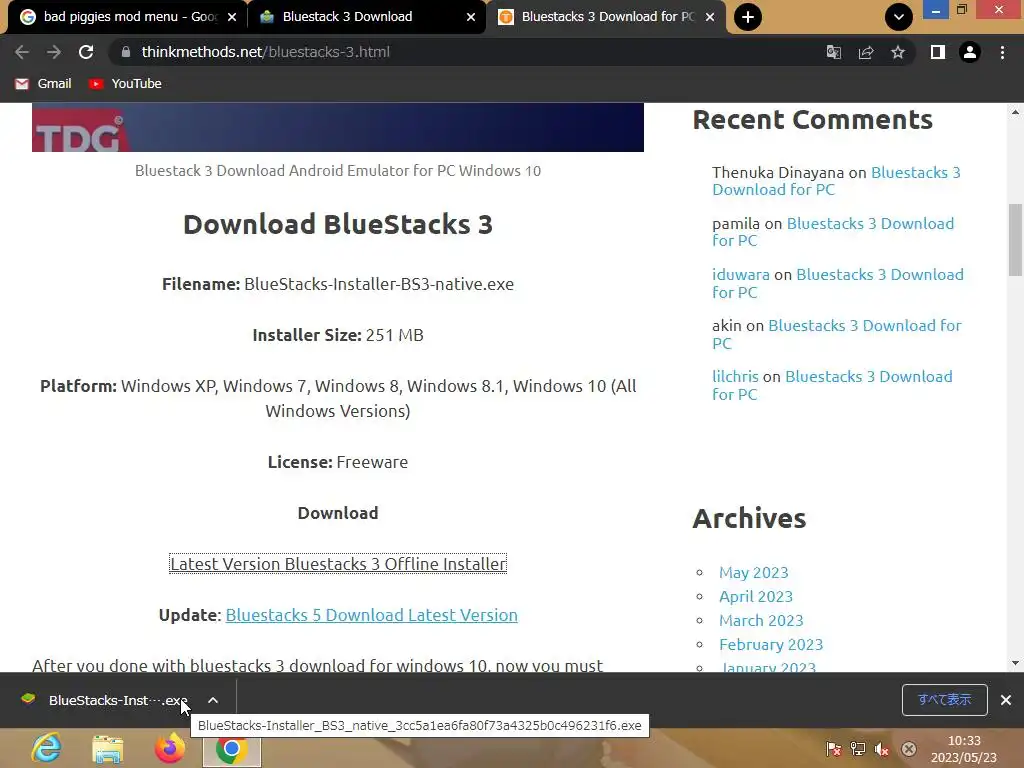This screenshot has width=1024, height=768.
Task: Close the downloads bar
Action: pos(1006,700)
